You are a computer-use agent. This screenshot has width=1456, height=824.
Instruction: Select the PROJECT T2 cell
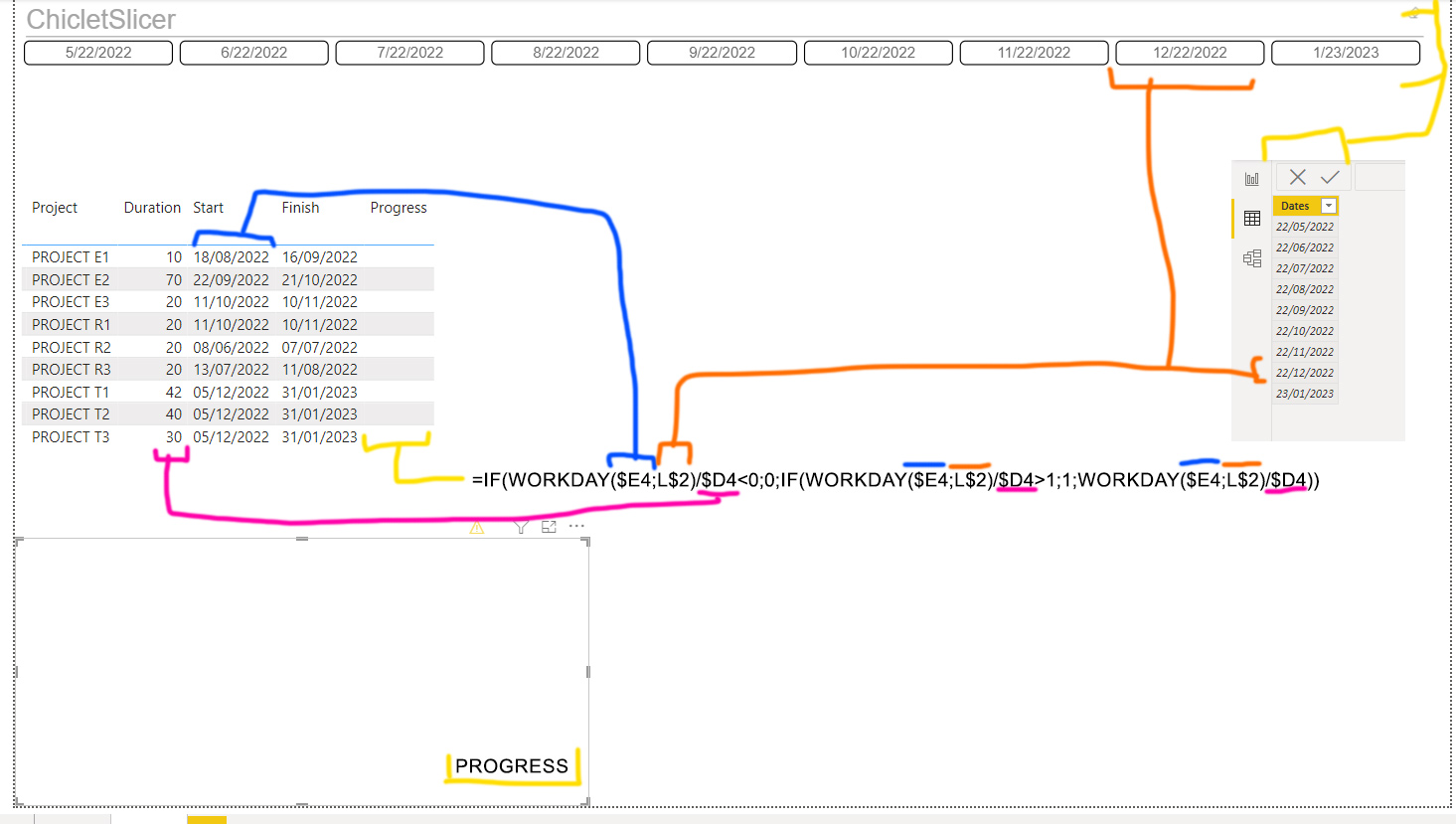point(71,414)
